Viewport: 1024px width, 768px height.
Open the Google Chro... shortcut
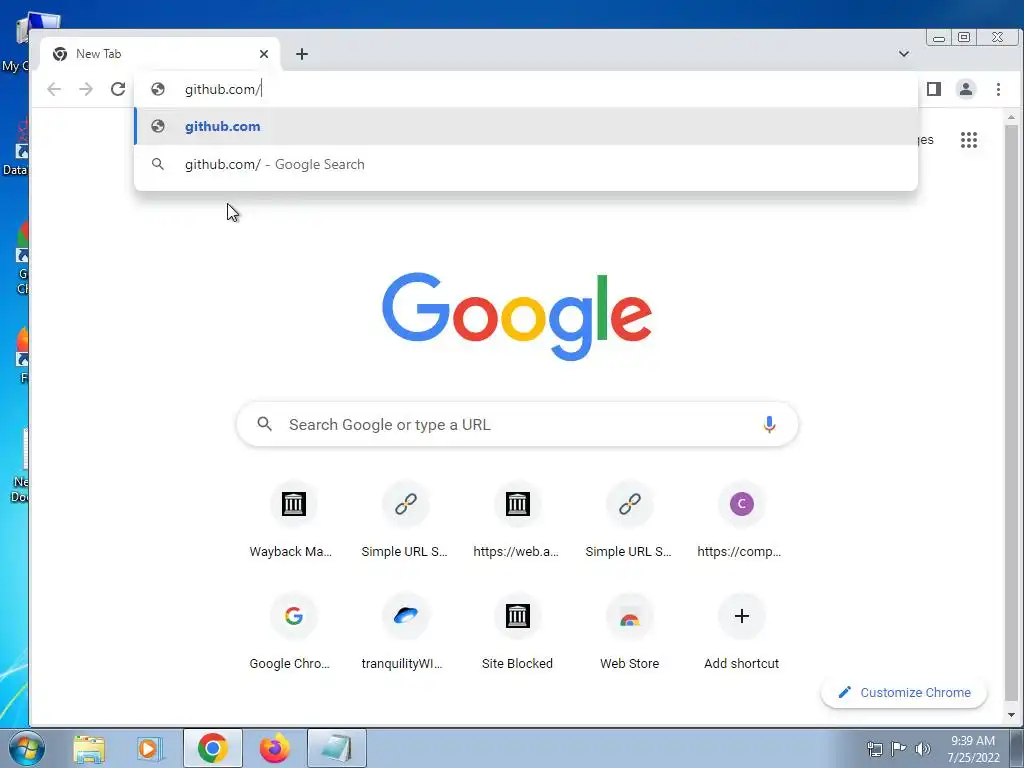[x=293, y=632]
